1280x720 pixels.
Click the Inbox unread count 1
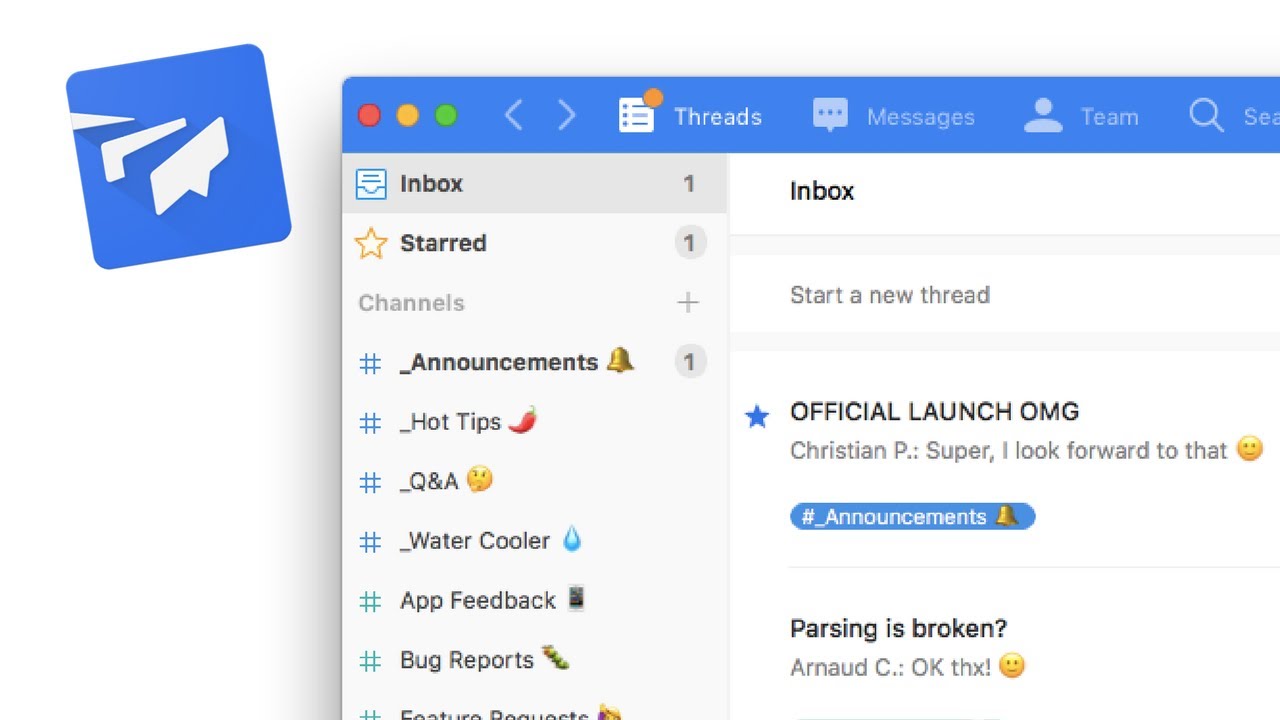(x=689, y=184)
